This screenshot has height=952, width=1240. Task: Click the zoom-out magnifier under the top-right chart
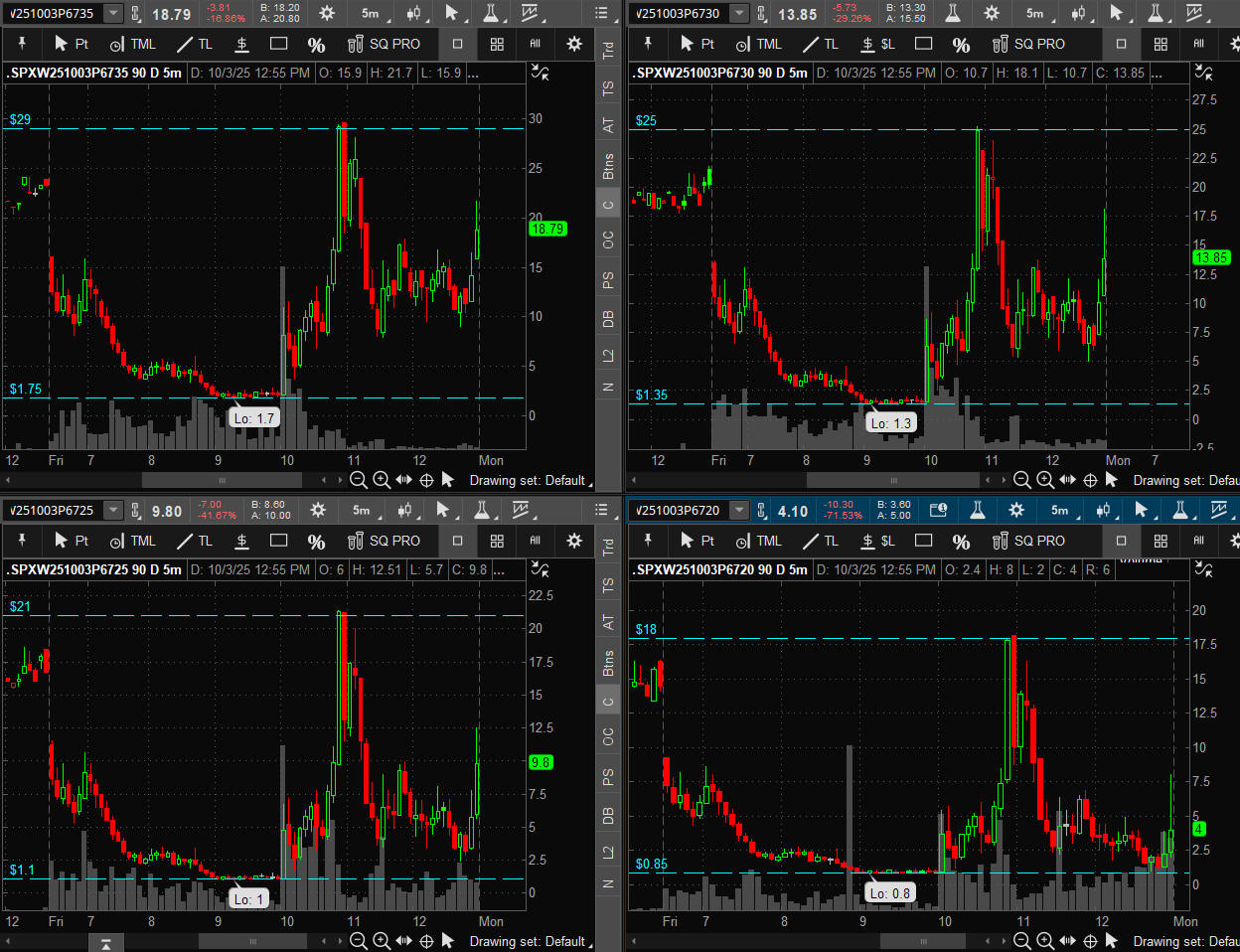1021,480
